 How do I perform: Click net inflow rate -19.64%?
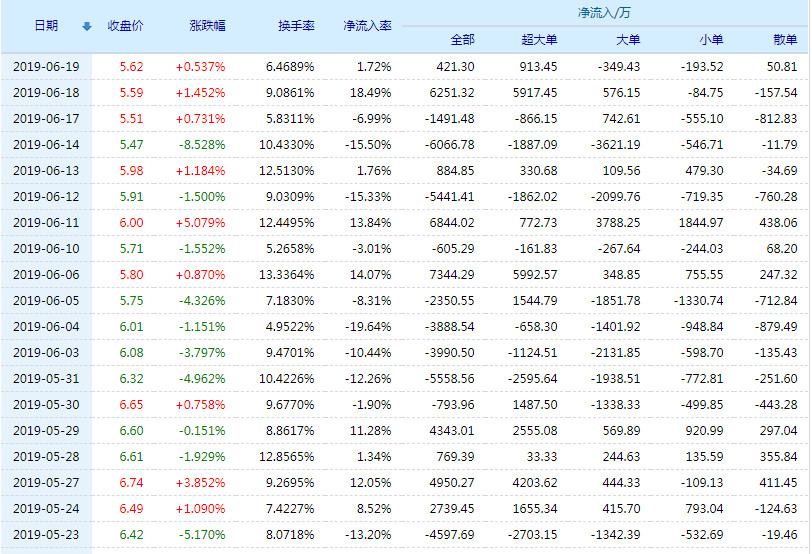(x=368, y=327)
